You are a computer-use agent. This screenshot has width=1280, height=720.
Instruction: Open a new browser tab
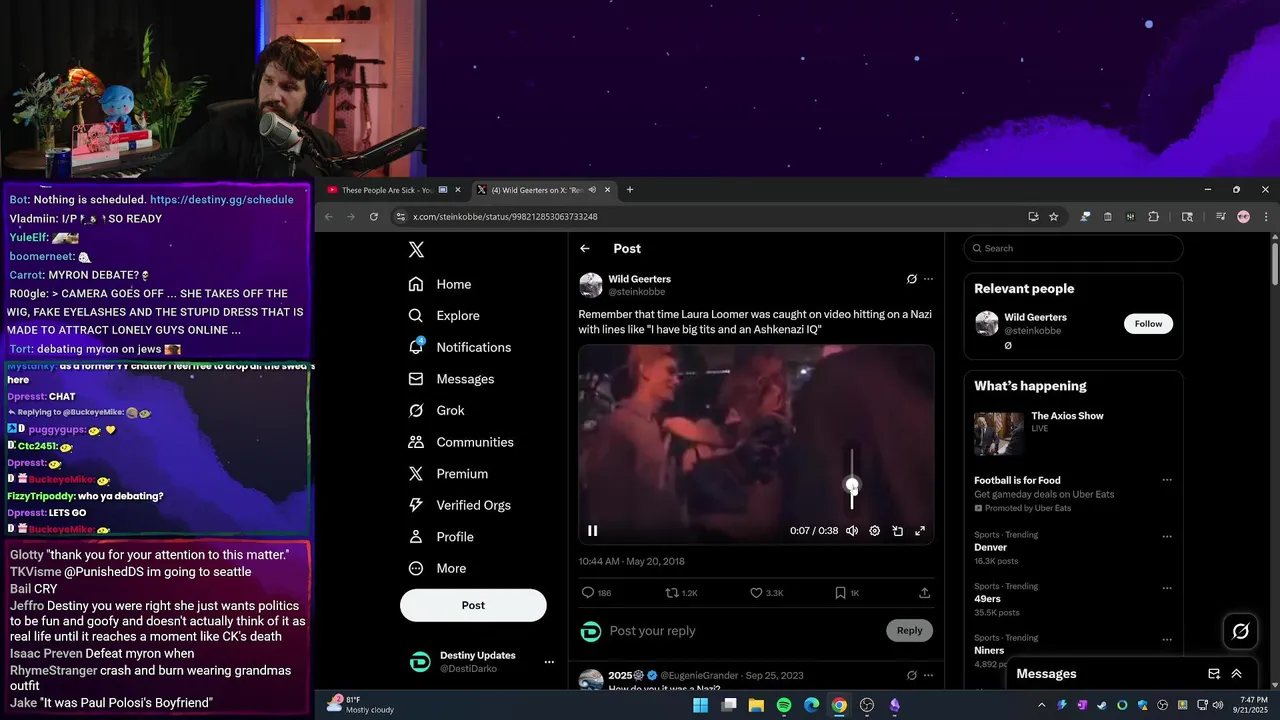click(x=630, y=190)
